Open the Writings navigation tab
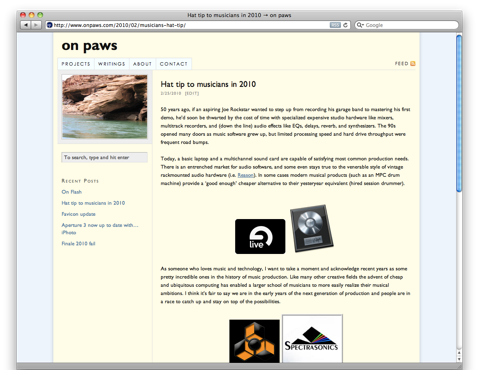479x370 pixels. (x=111, y=64)
